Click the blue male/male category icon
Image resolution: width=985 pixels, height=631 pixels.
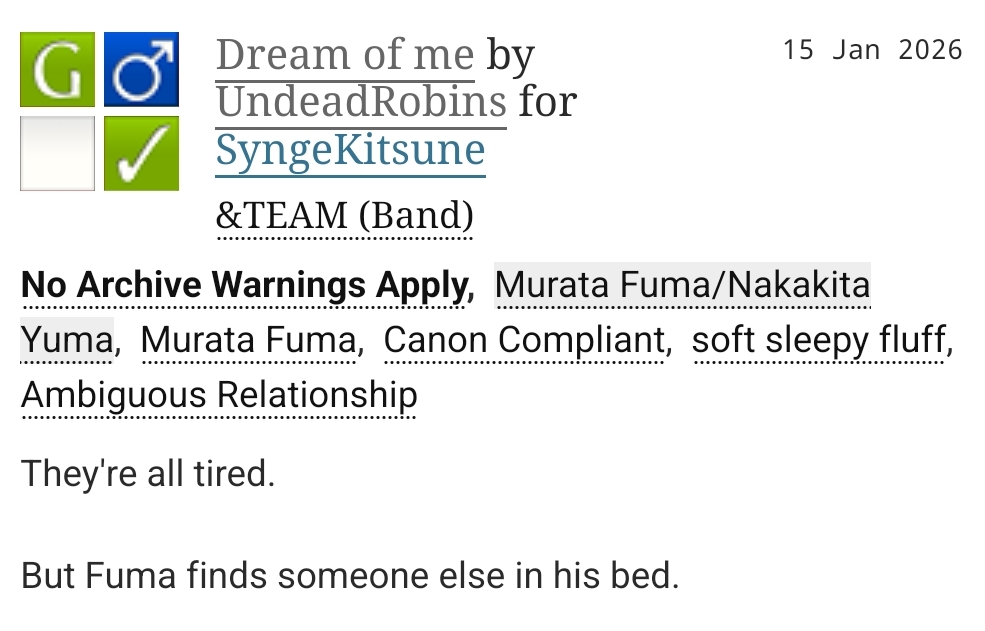click(141, 70)
